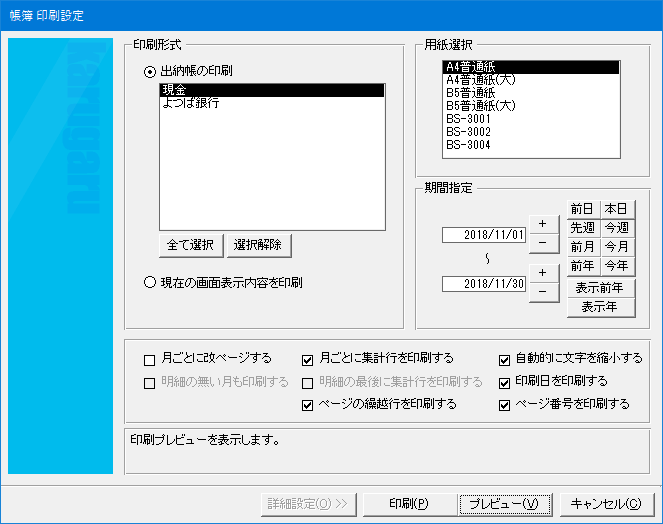Screen dimensions: 663x524
Task: Decrease the end date with the minus button
Action: pyautogui.click(x=544, y=293)
